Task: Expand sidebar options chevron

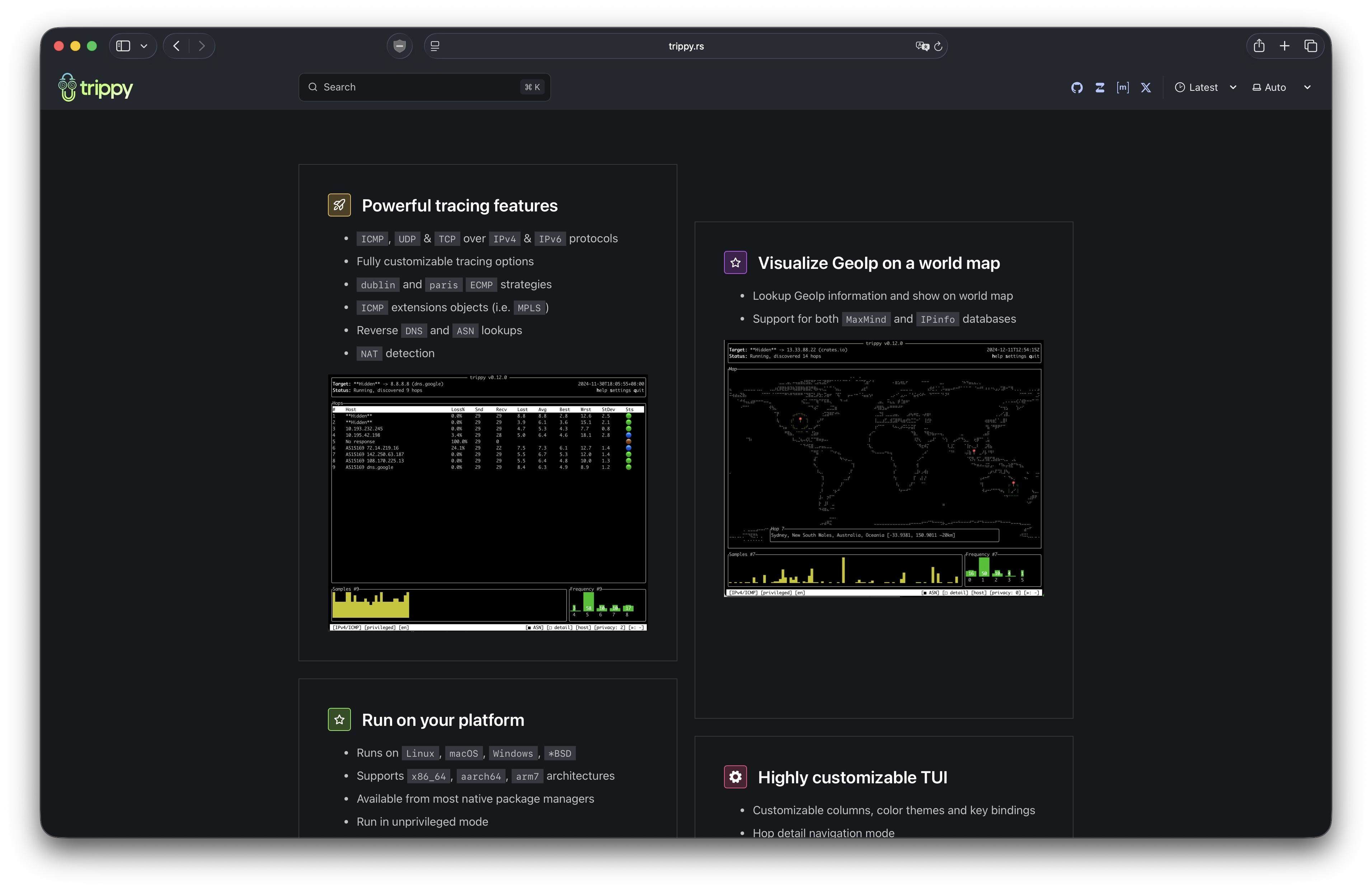Action: (144, 46)
